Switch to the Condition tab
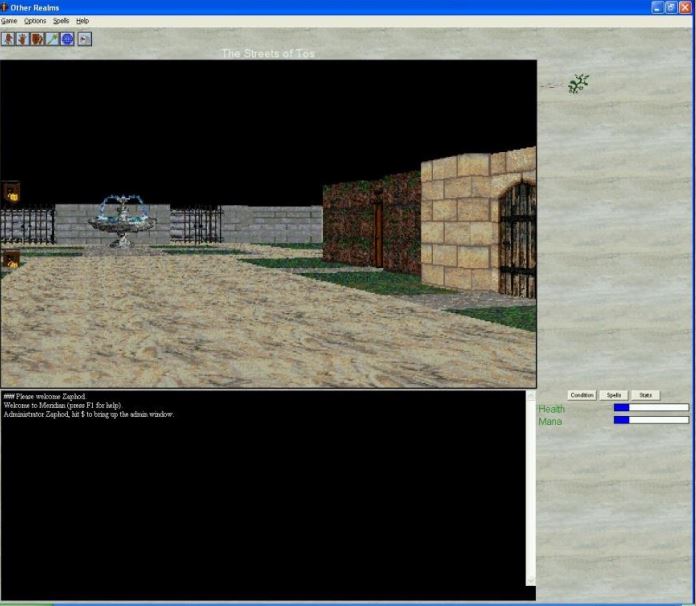This screenshot has width=696, height=606. coord(582,395)
